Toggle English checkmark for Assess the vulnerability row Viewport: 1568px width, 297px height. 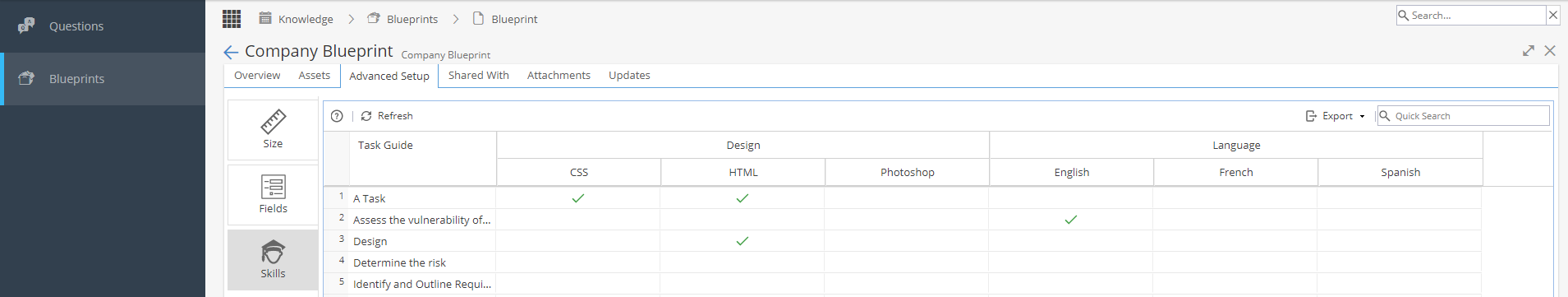[1071, 220]
